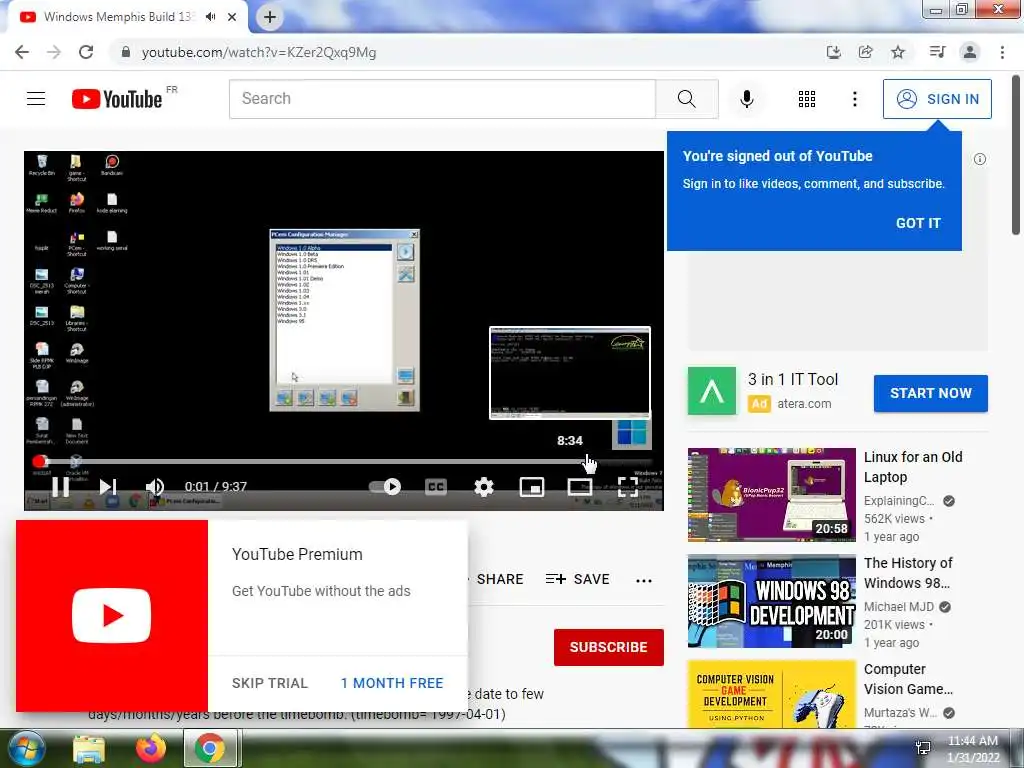Open more actions ellipsis below video

644,581
